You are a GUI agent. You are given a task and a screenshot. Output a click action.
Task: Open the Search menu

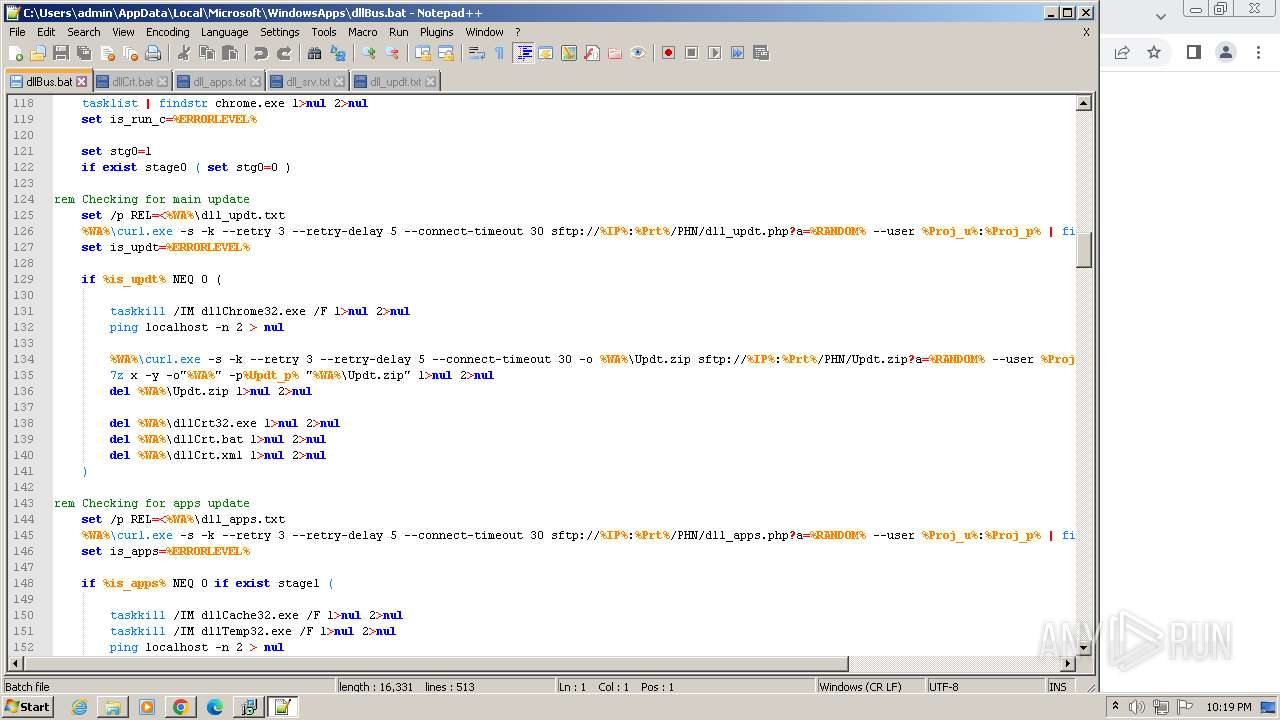tap(83, 32)
